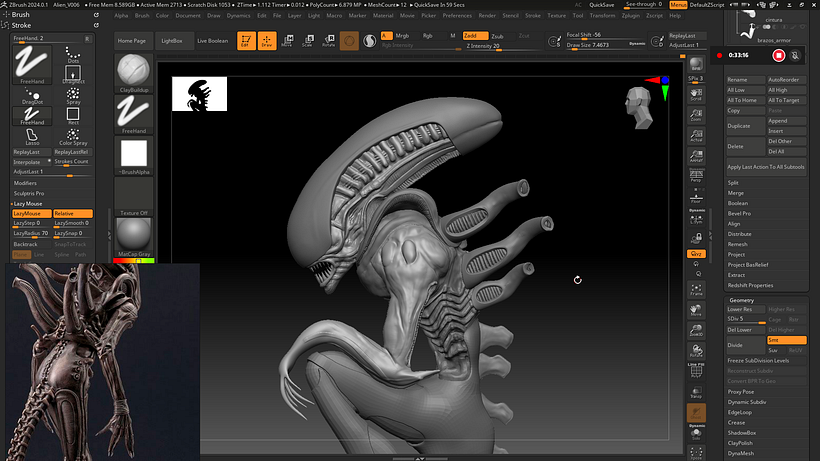Select the Rect stroke type
Viewport: 820px width, 461px height.
pos(73,116)
